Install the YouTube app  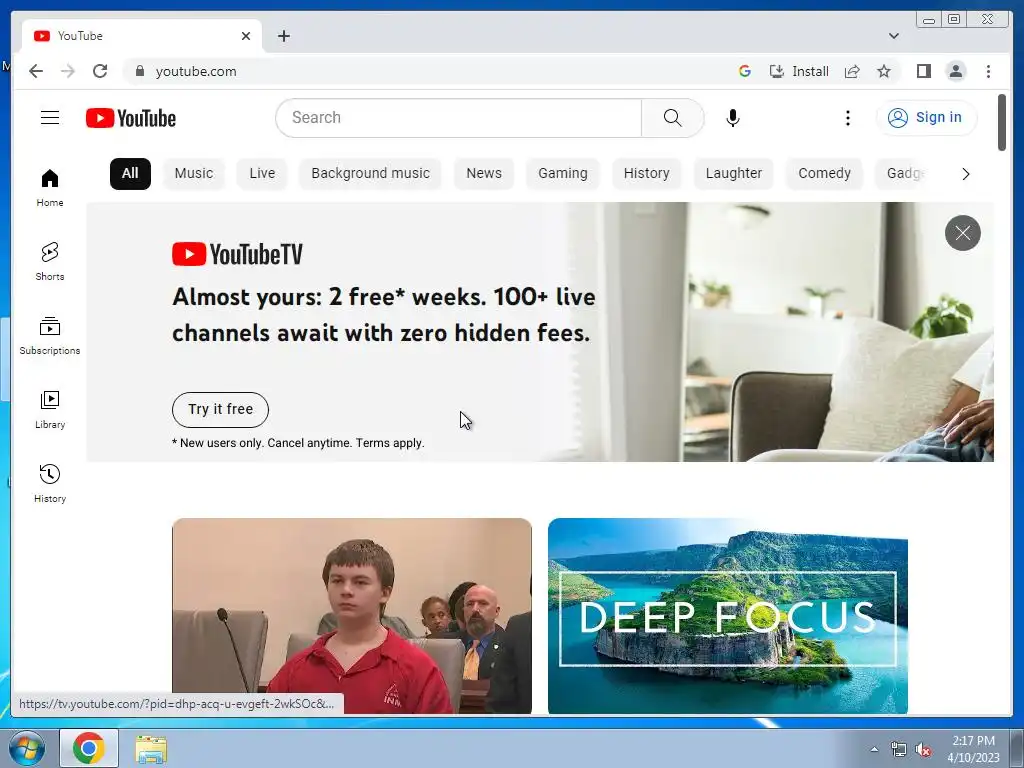pos(799,71)
